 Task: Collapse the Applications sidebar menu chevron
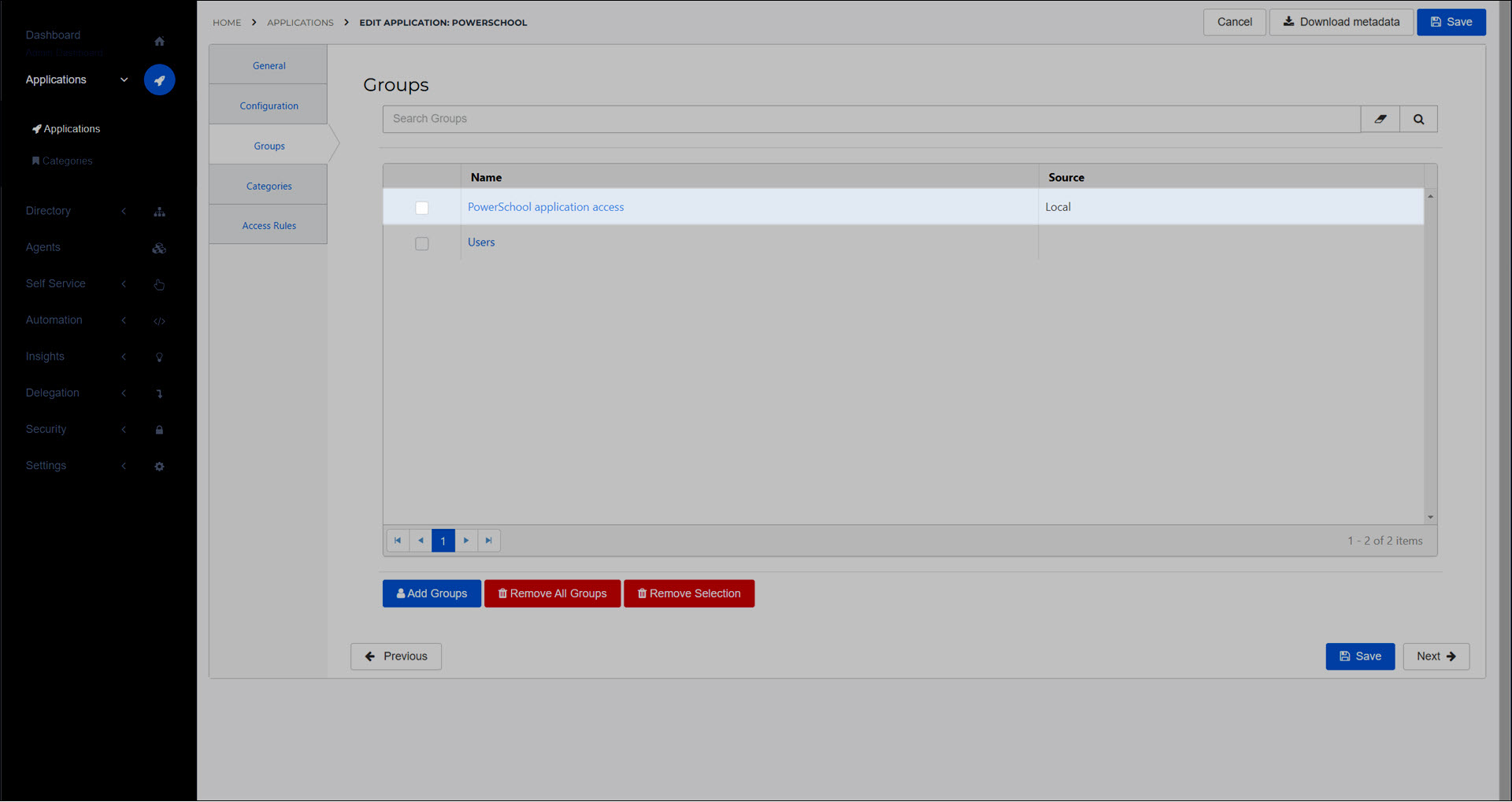click(124, 79)
